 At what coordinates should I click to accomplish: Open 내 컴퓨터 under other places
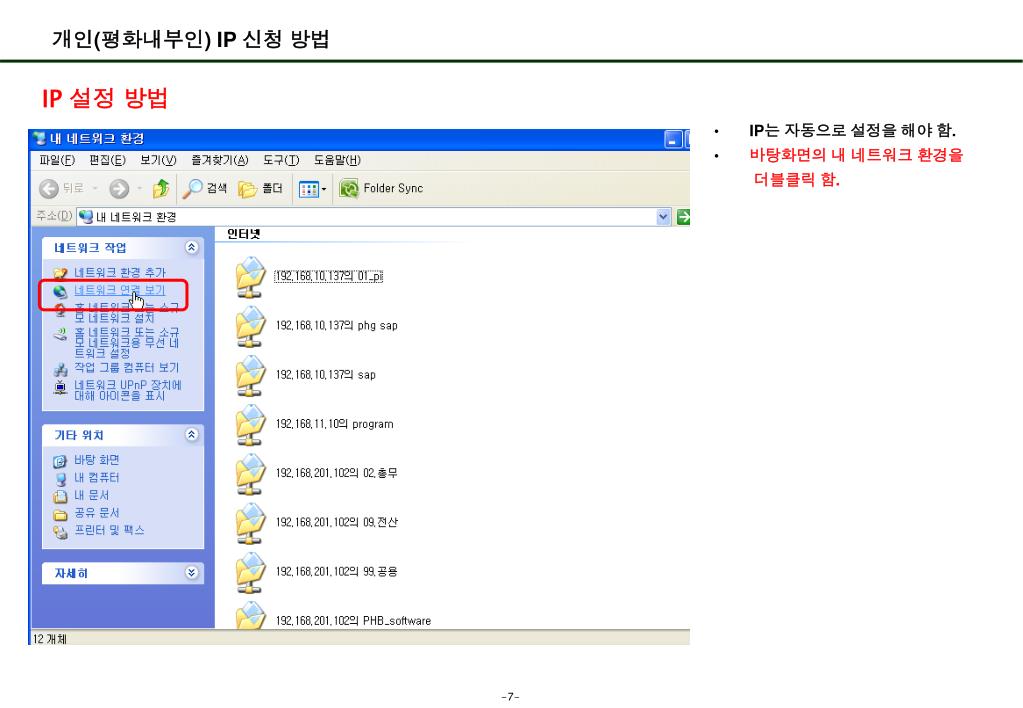97,478
